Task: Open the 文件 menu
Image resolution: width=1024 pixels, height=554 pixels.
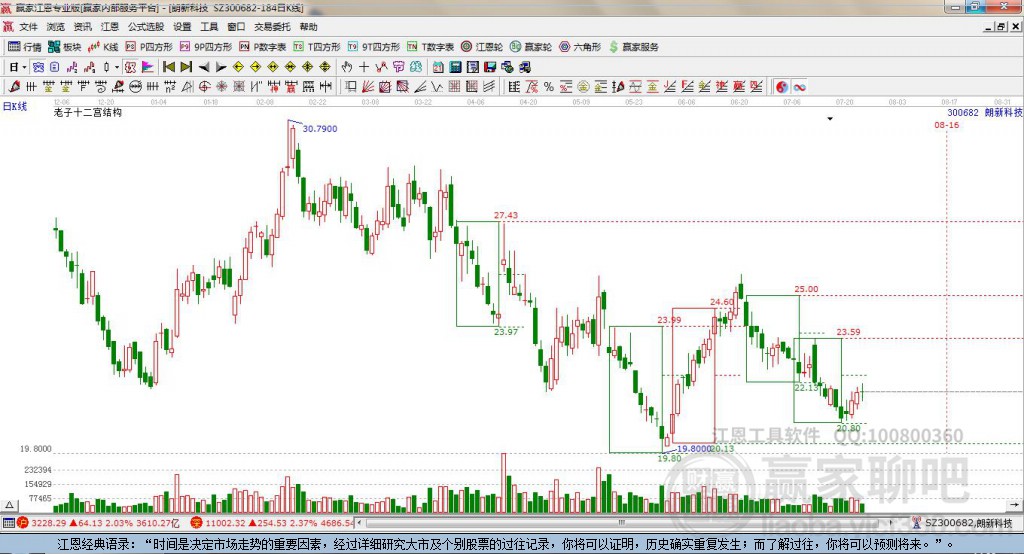Action: coord(28,27)
